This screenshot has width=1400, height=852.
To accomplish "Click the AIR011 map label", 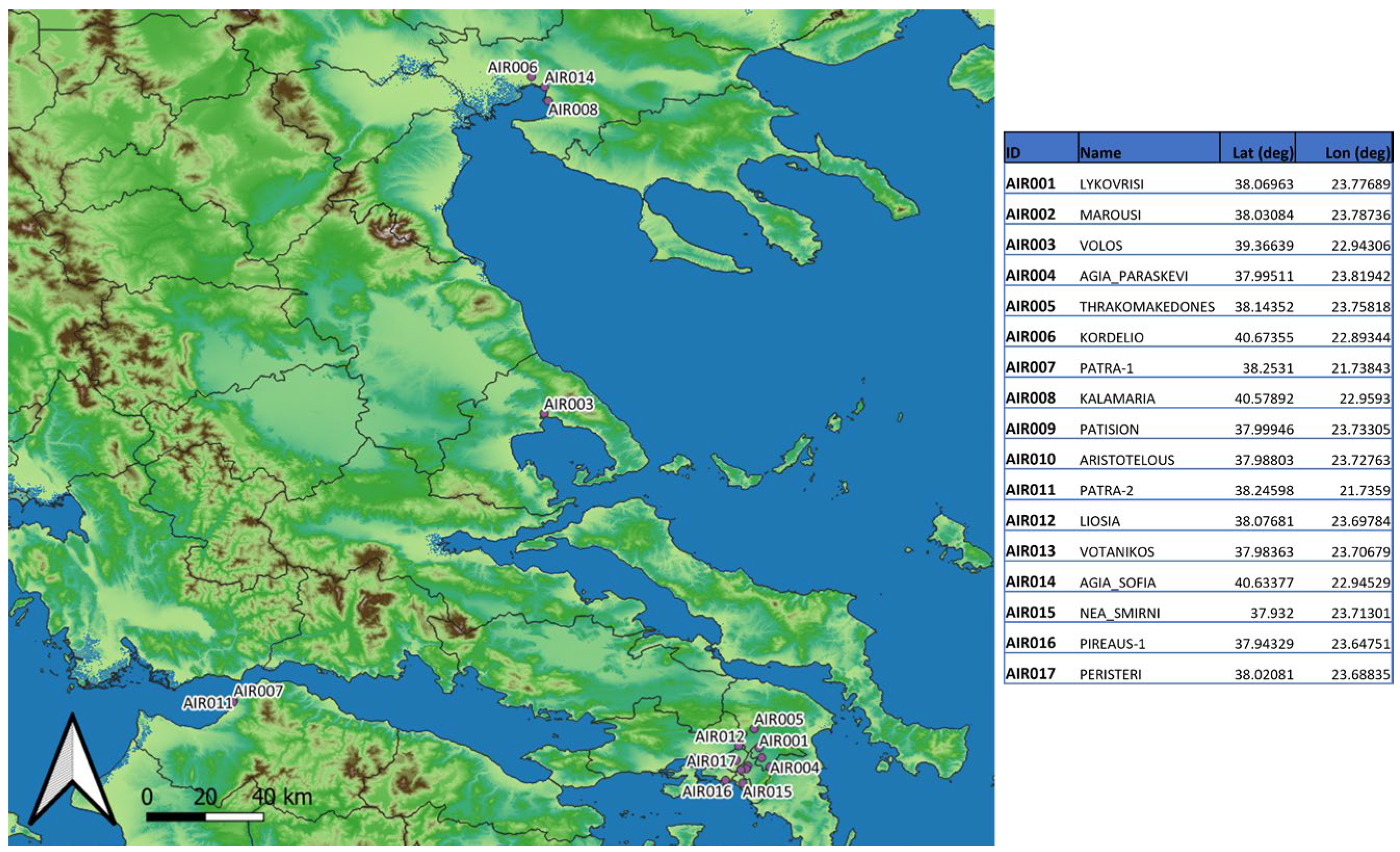I will click(208, 704).
